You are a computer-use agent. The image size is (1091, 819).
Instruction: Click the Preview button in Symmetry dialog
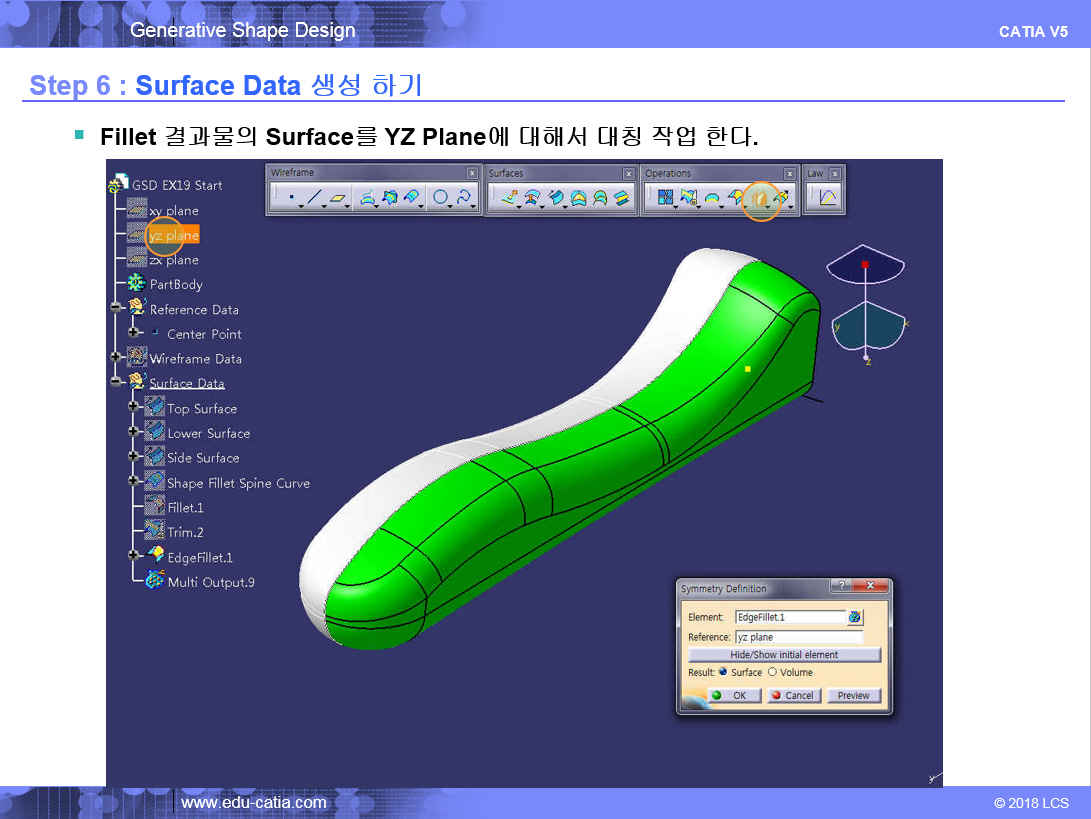pyautogui.click(x=853, y=695)
